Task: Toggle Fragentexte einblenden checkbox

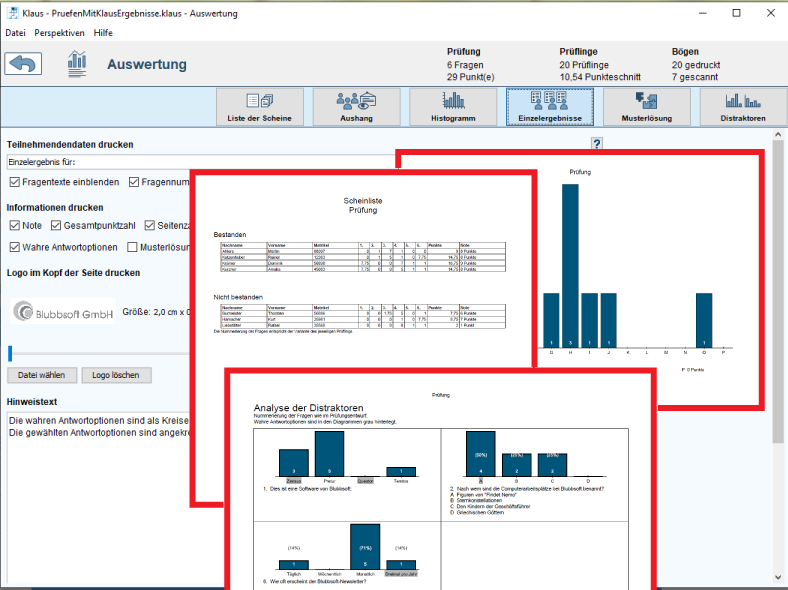Action: 15,182
